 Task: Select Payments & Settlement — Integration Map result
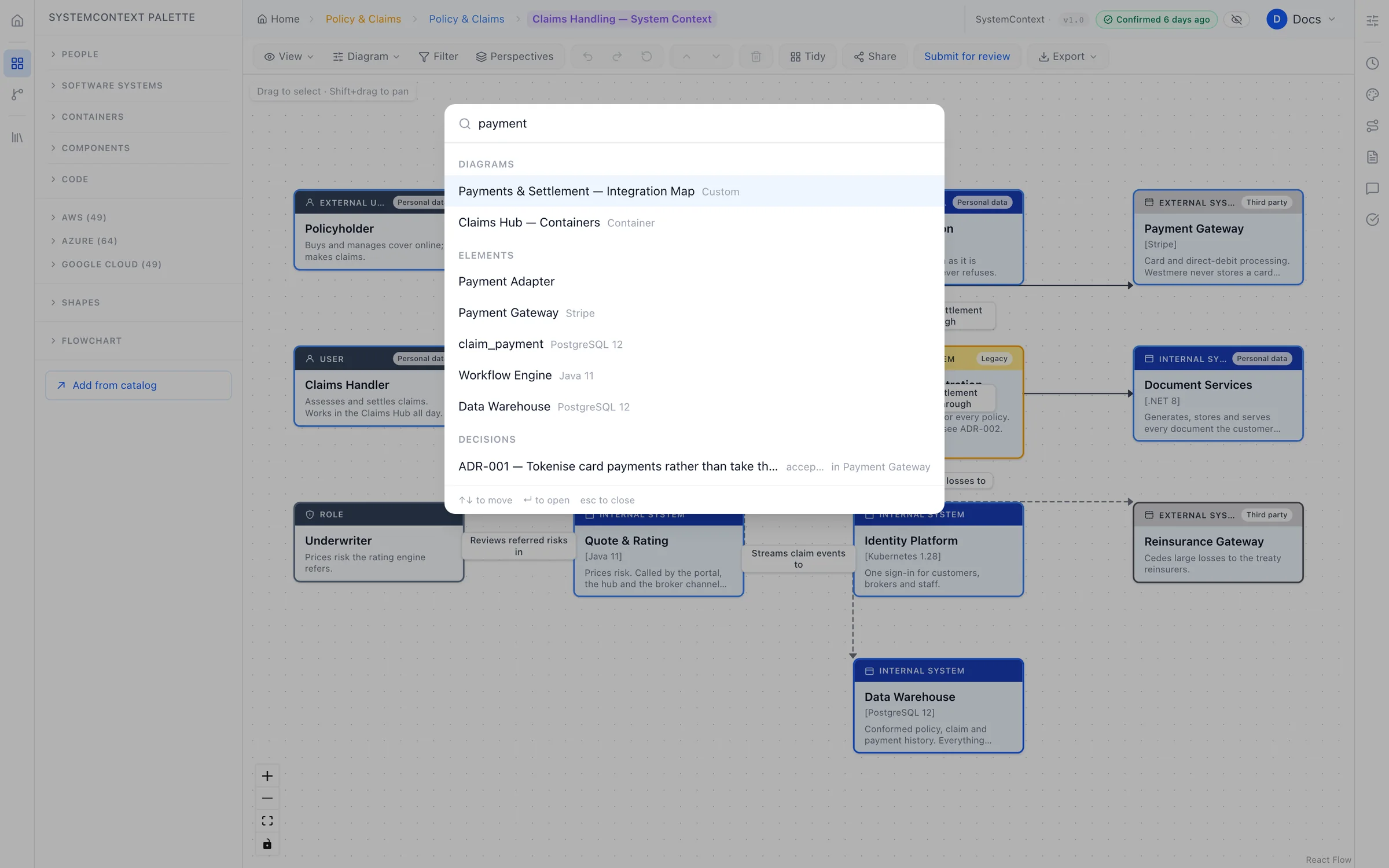[x=694, y=191]
